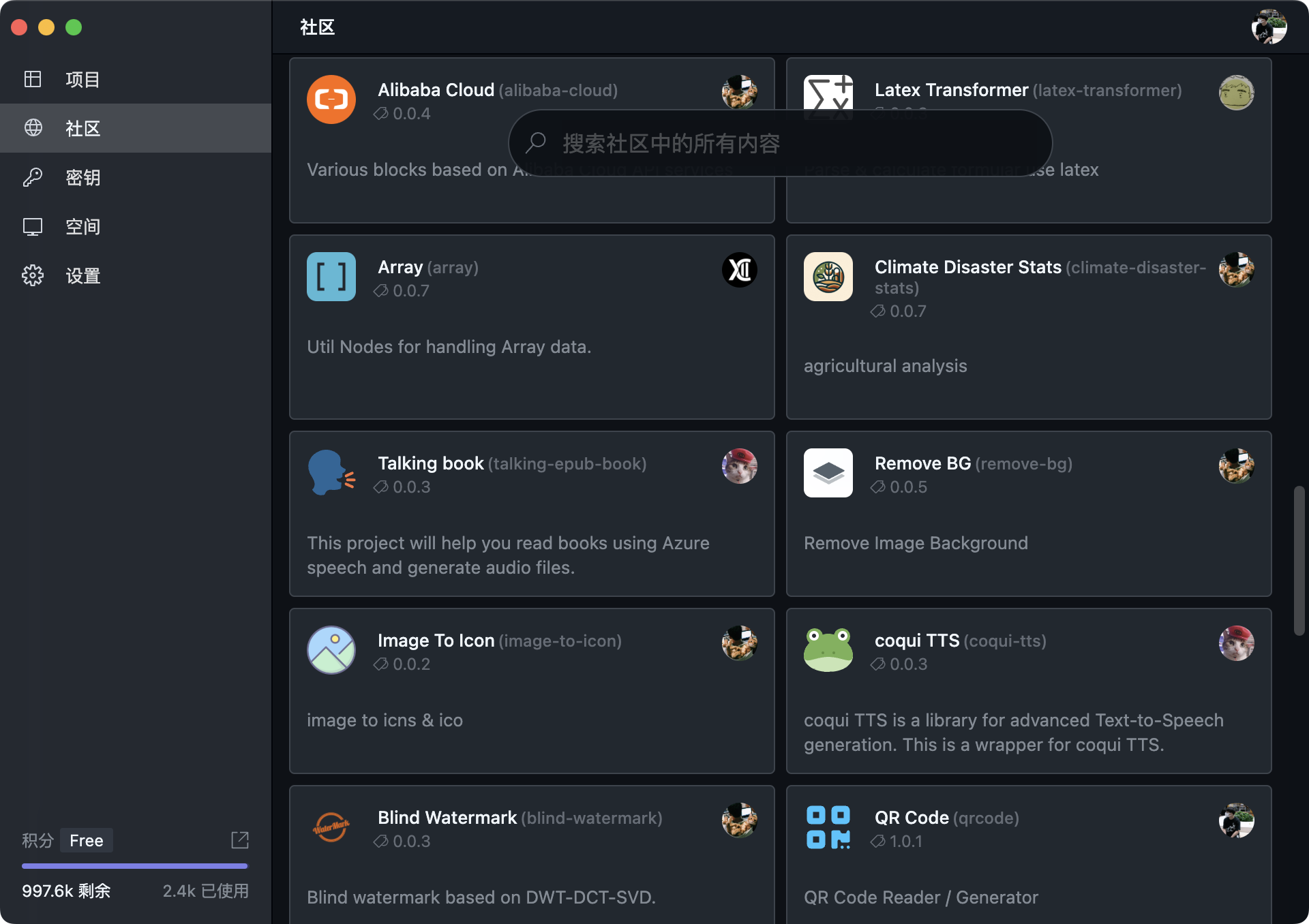Click the community search input field
This screenshot has height=924, width=1309.
click(780, 144)
